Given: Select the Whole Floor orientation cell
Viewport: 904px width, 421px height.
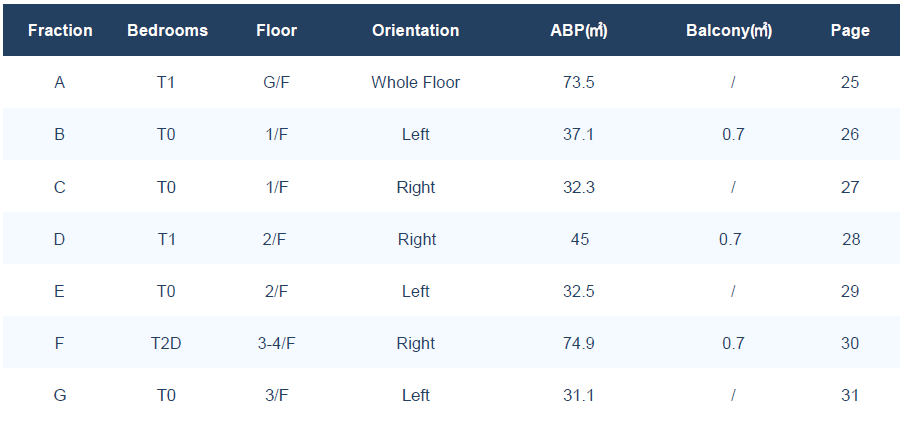Looking at the screenshot, I should pos(416,82).
